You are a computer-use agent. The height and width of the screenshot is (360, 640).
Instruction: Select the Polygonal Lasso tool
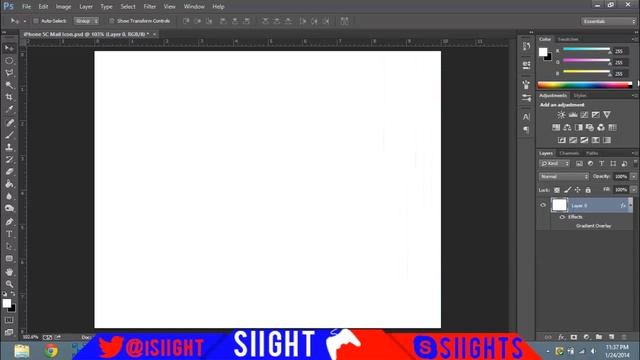pos(9,73)
